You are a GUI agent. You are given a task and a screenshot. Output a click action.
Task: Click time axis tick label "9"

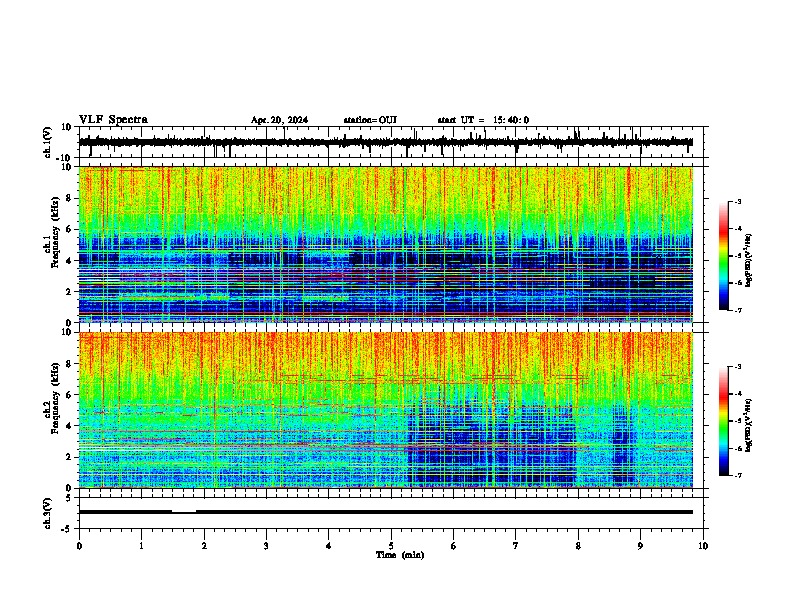click(x=640, y=546)
